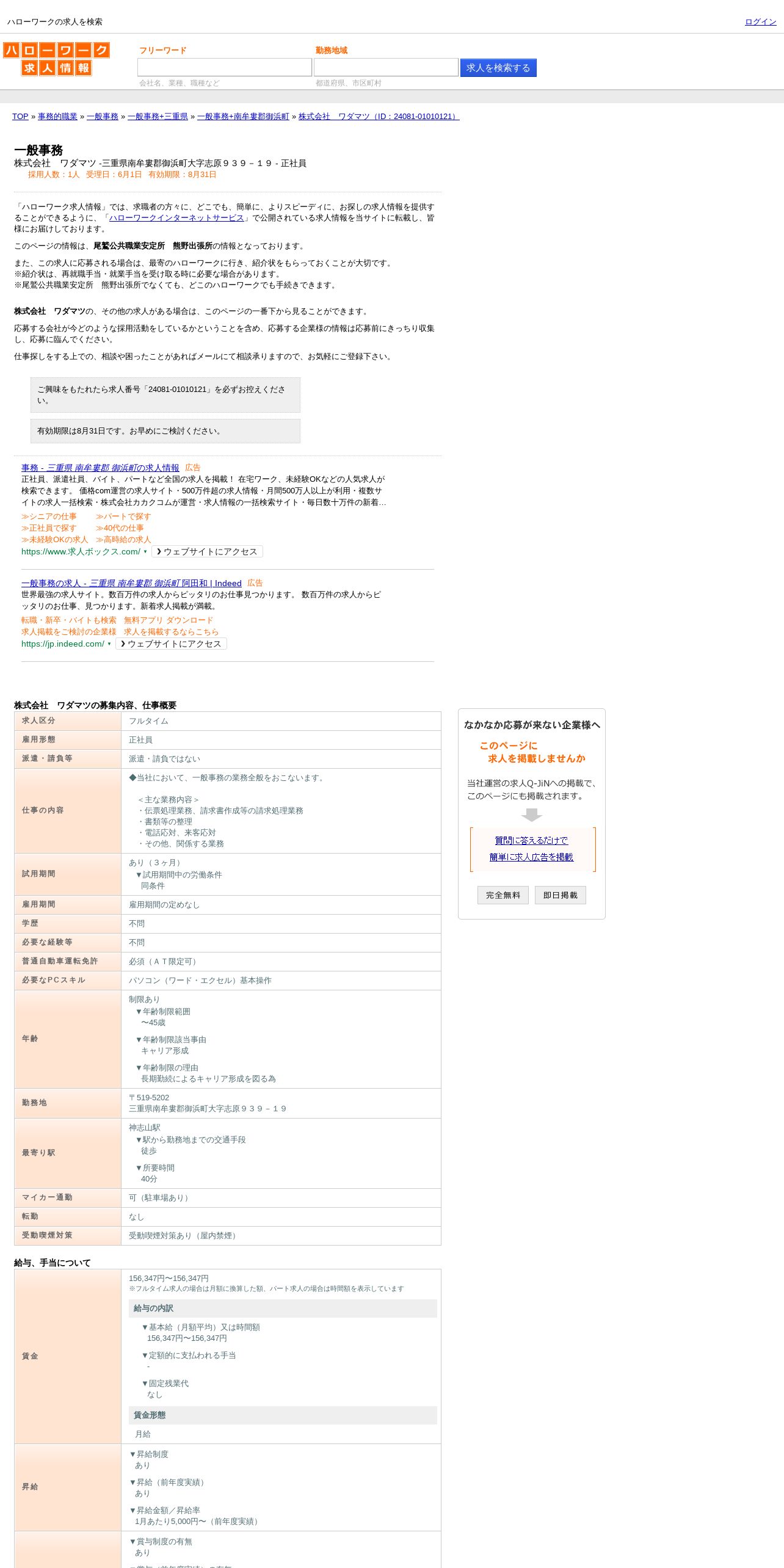The height and width of the screenshot is (1568, 784).
Task: Click the 給与の内訳 section header
Action: 283,1308
